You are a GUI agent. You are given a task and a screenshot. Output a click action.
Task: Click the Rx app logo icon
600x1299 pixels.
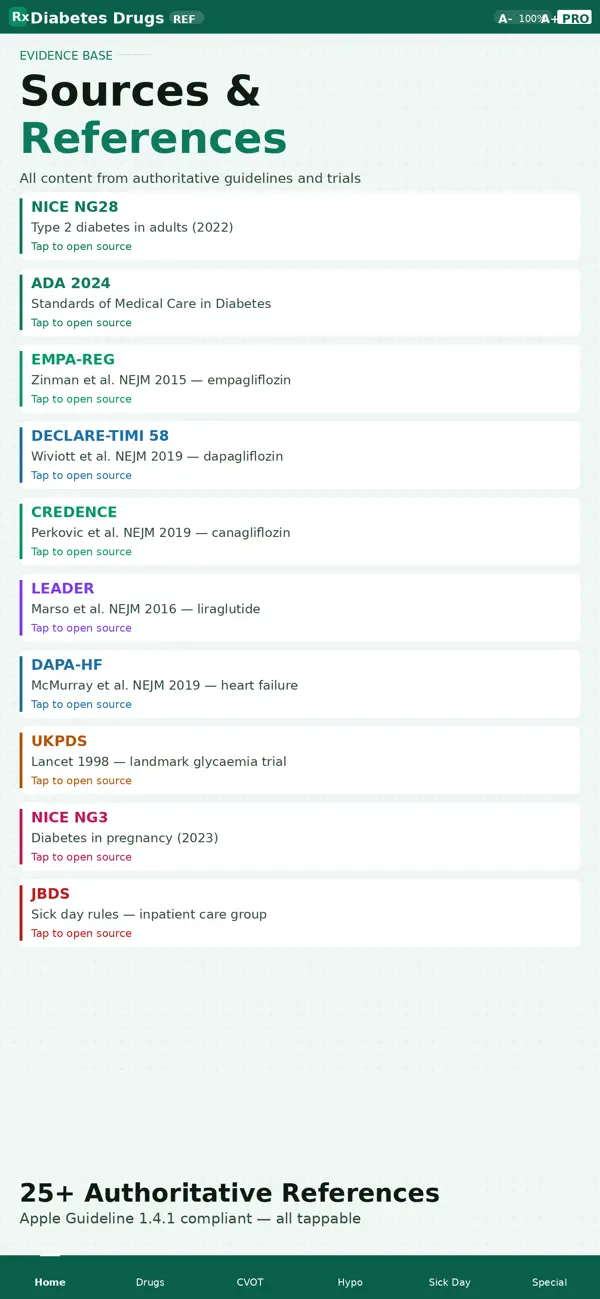tap(19, 17)
